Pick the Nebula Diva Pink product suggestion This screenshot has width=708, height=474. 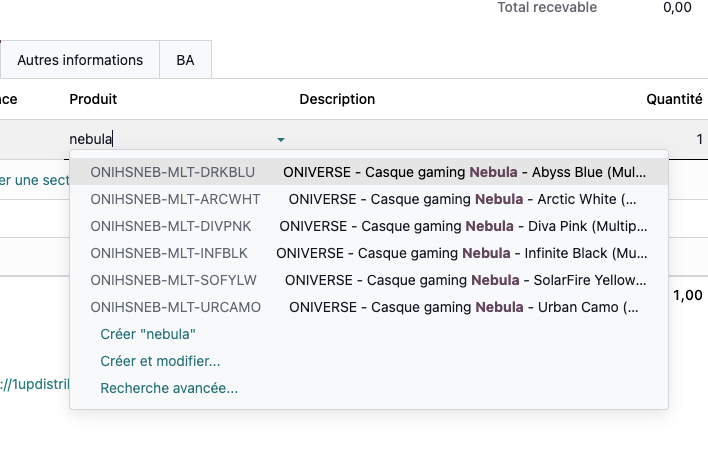click(369, 226)
